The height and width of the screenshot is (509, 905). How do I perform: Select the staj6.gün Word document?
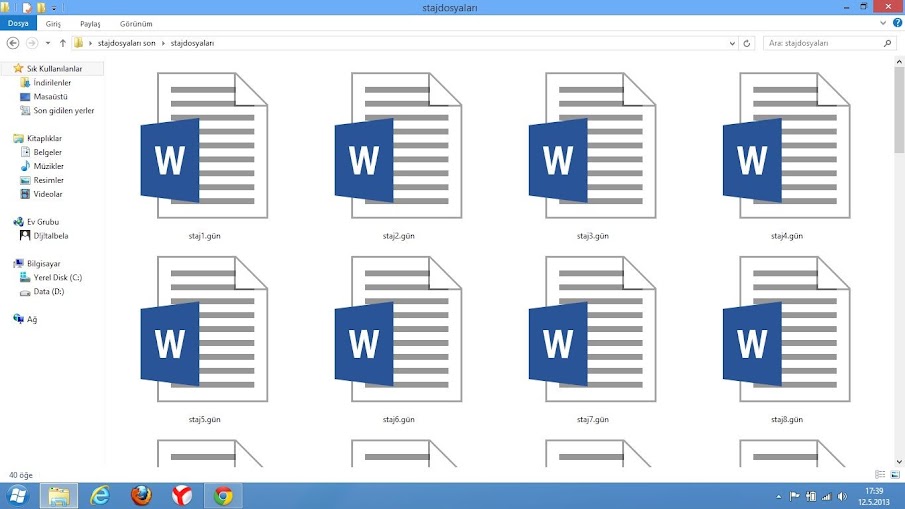tap(398, 339)
